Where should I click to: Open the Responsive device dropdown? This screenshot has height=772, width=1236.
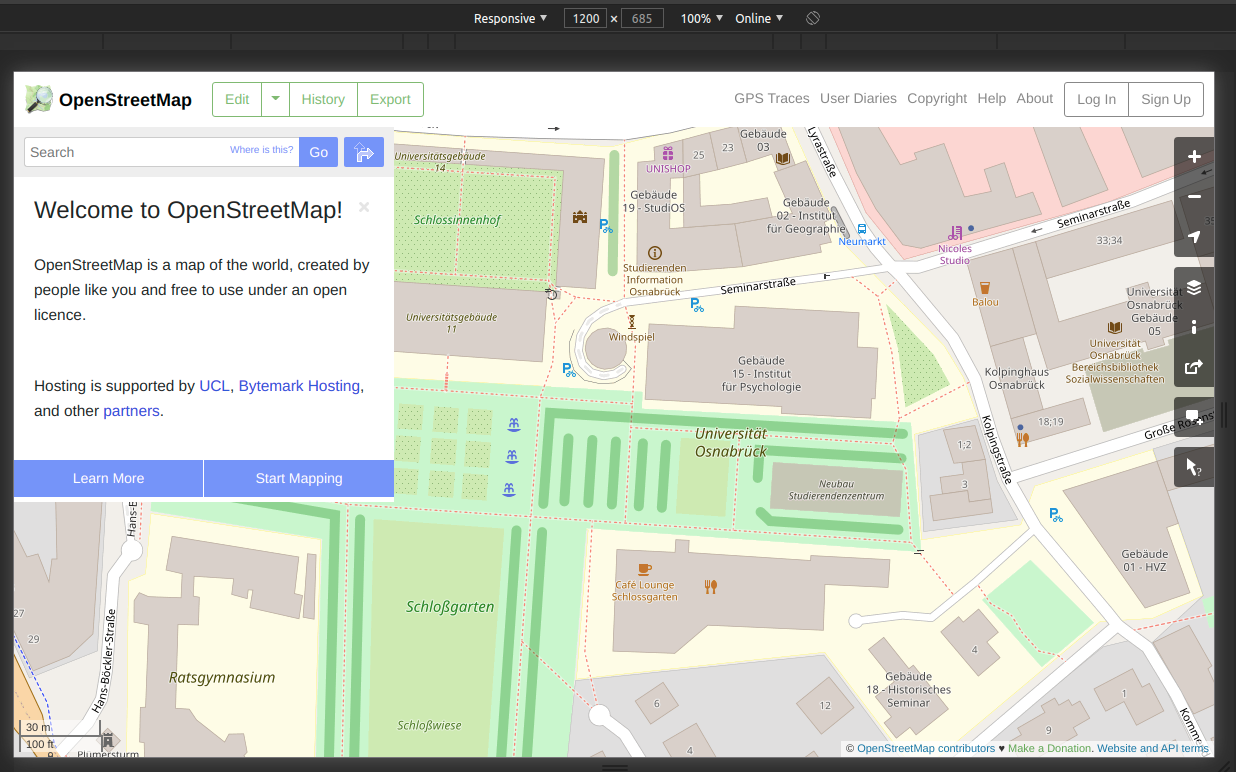coord(510,18)
